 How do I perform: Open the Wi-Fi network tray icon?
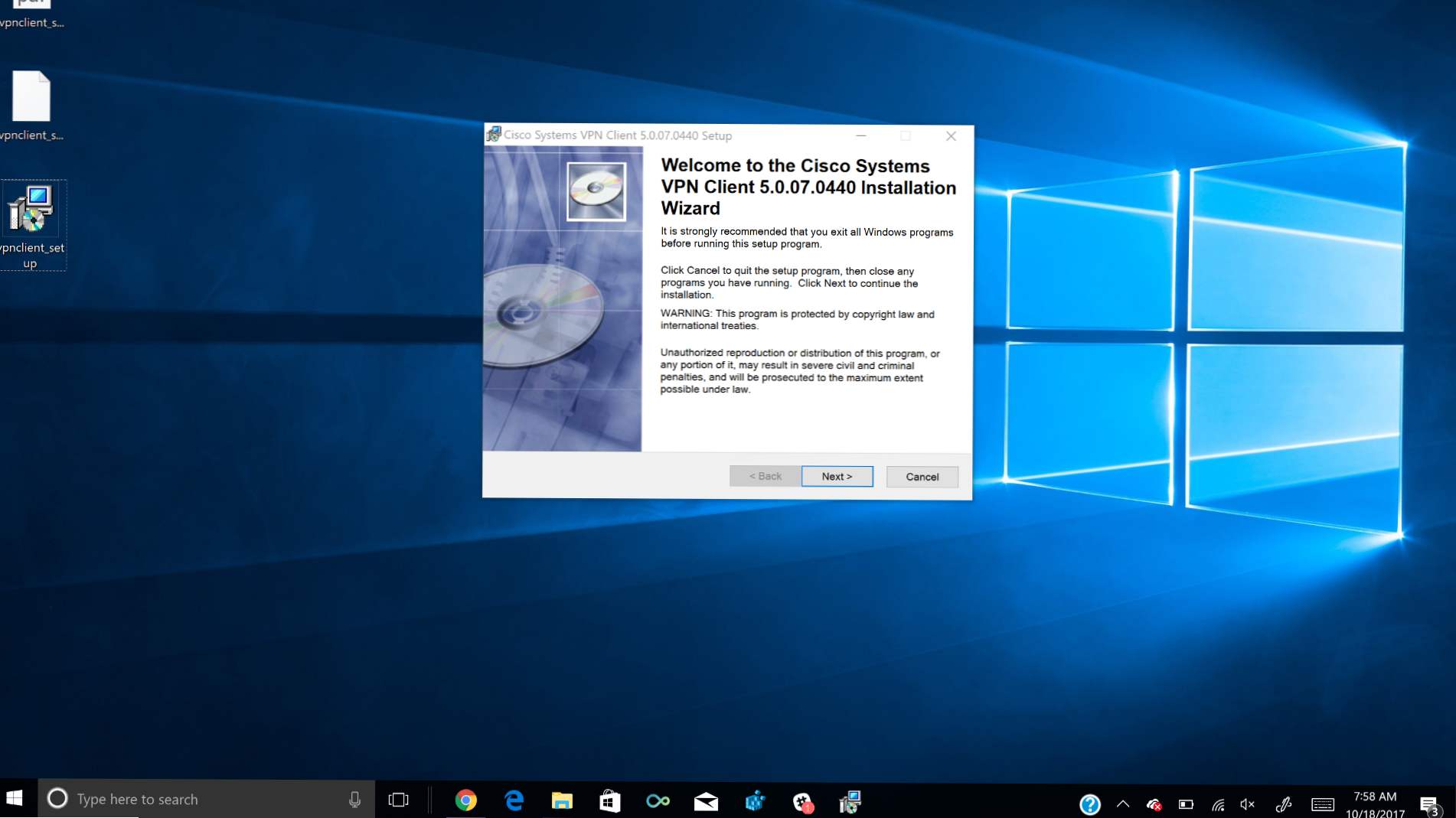click(1218, 804)
